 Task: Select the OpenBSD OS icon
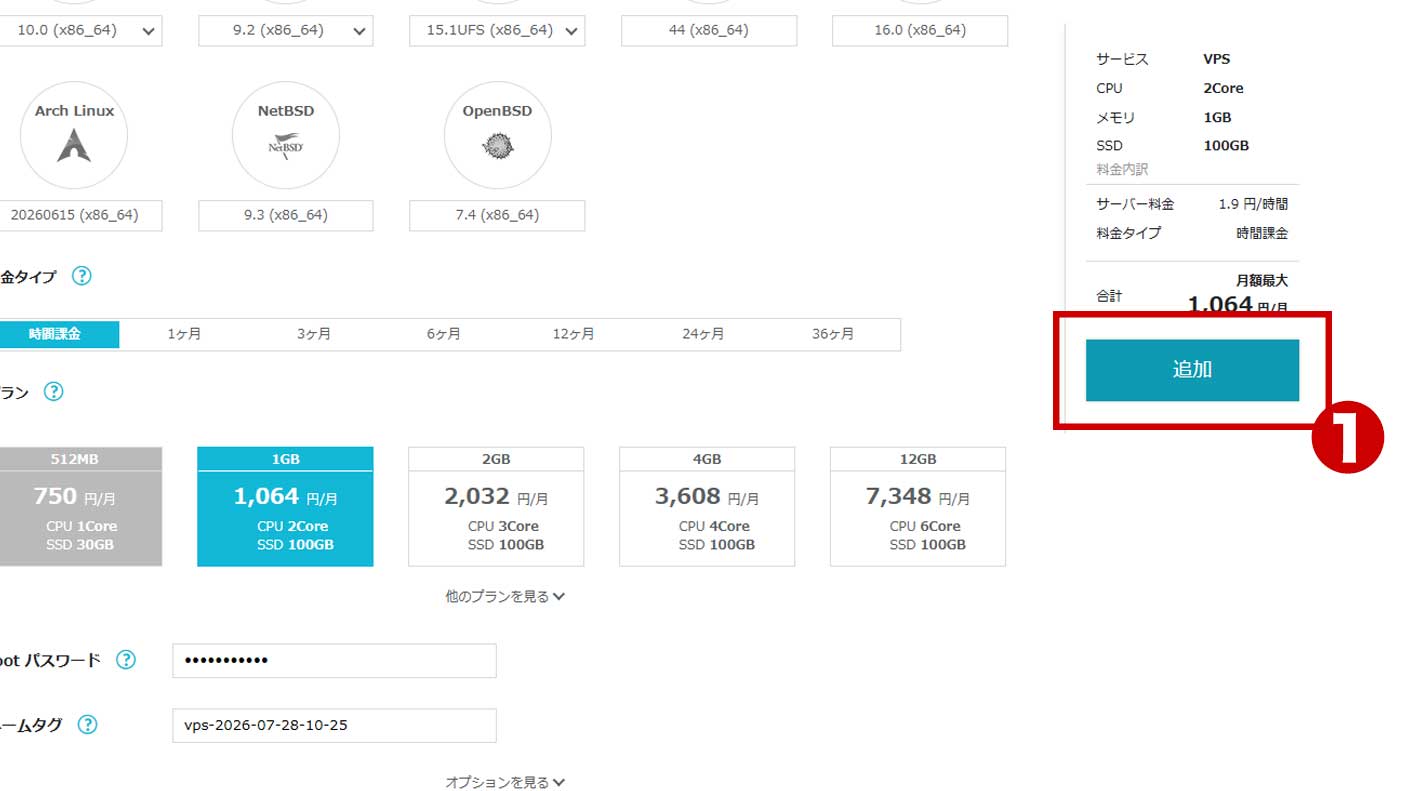[497, 136]
